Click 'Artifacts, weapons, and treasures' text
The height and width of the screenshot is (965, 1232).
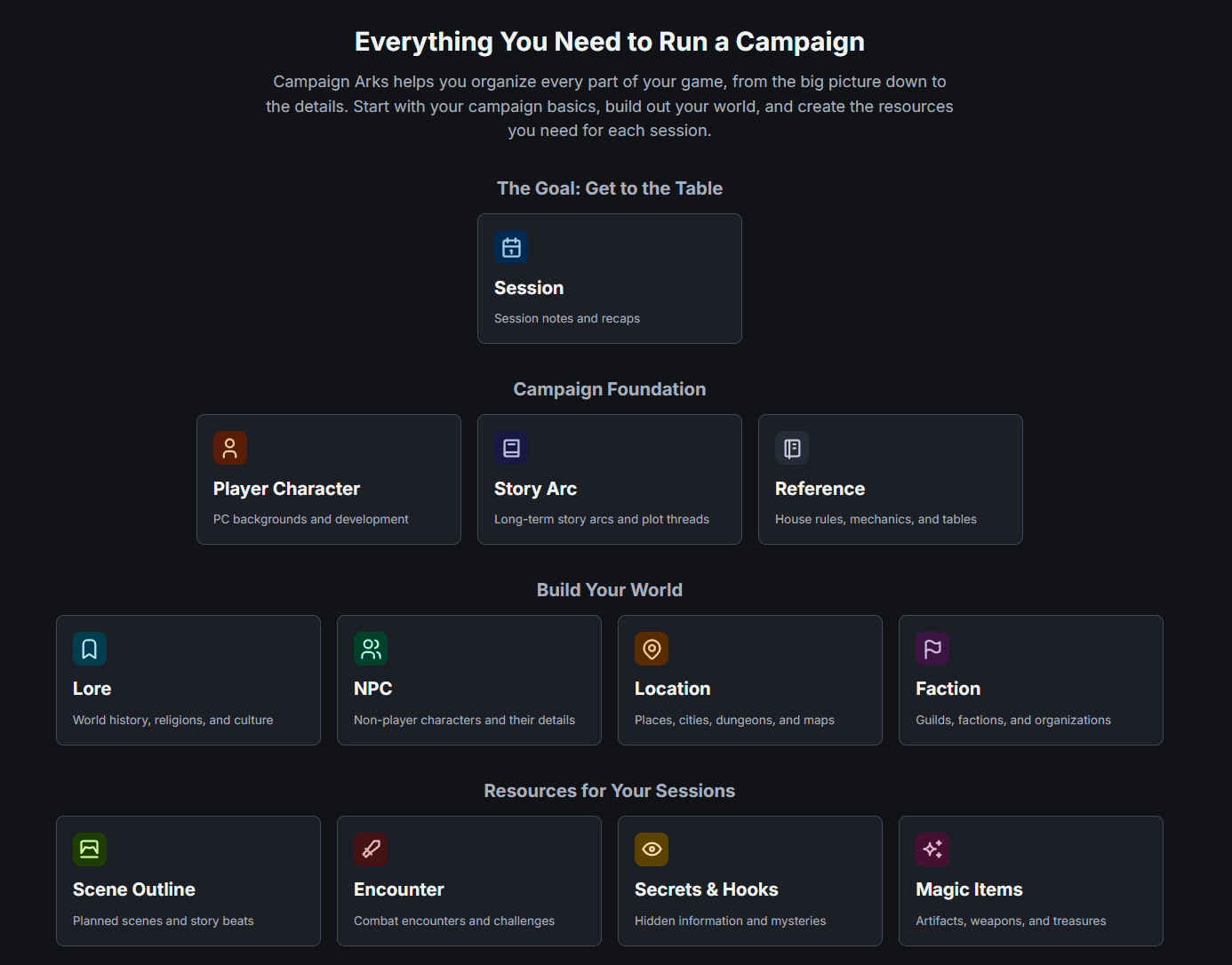(x=1011, y=921)
